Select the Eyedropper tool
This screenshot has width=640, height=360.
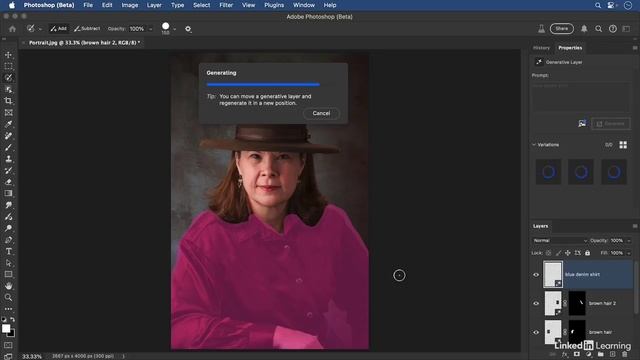tap(8, 124)
